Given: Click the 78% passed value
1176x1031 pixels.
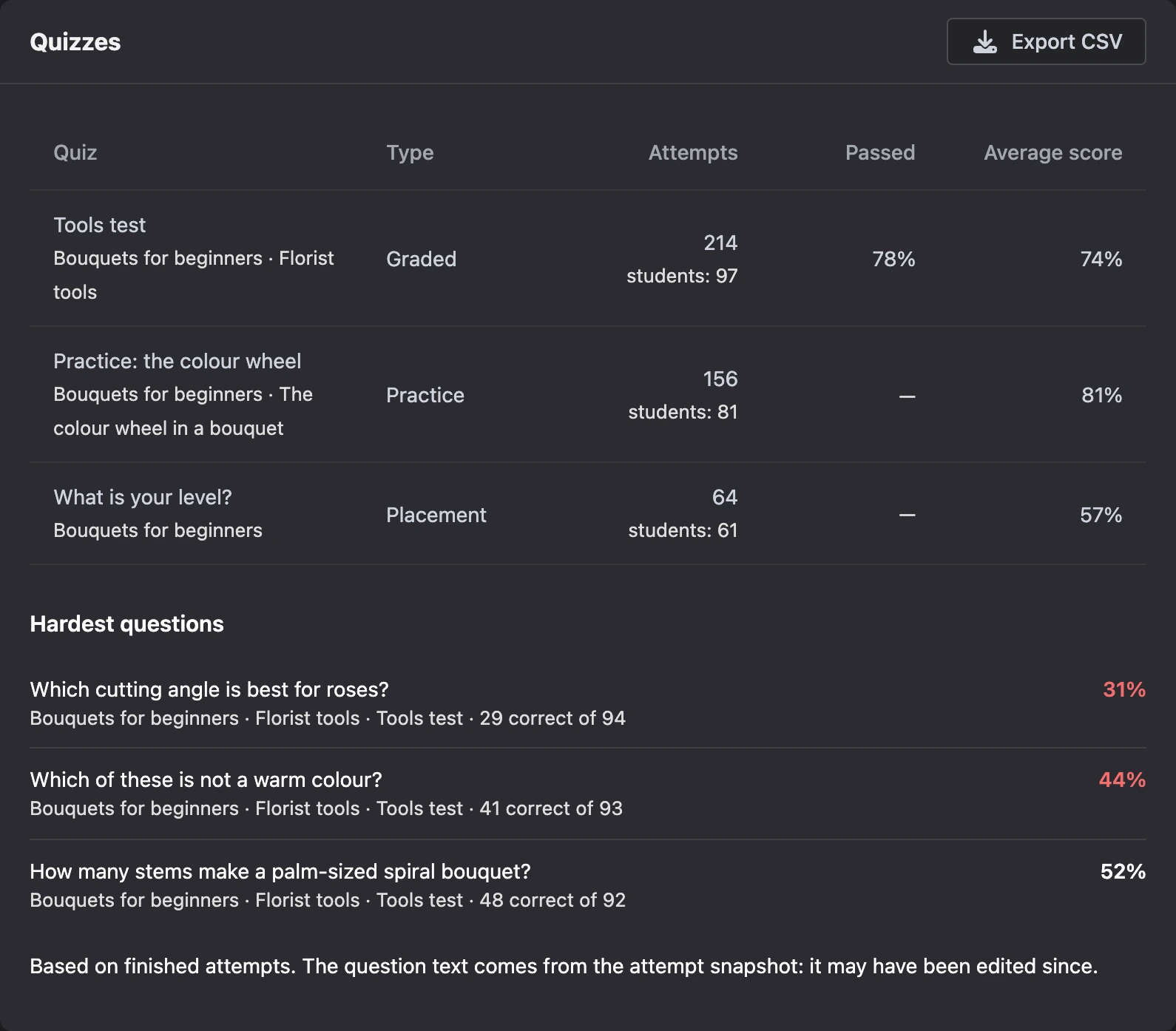Looking at the screenshot, I should tap(893, 259).
